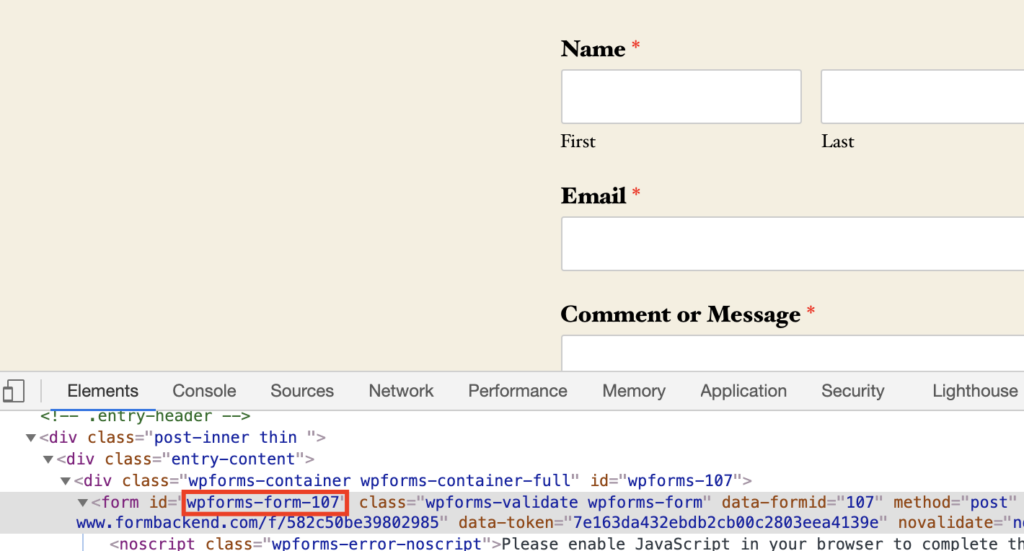
Task: Collapse the entry-content div node
Action: point(48,459)
